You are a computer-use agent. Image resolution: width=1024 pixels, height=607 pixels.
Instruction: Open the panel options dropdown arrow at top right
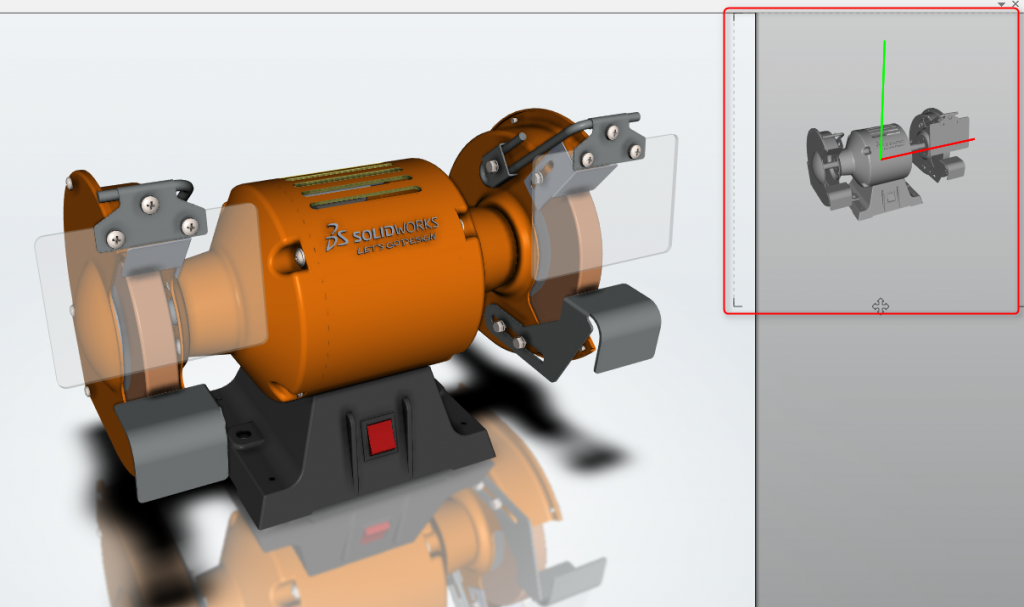(x=1000, y=5)
